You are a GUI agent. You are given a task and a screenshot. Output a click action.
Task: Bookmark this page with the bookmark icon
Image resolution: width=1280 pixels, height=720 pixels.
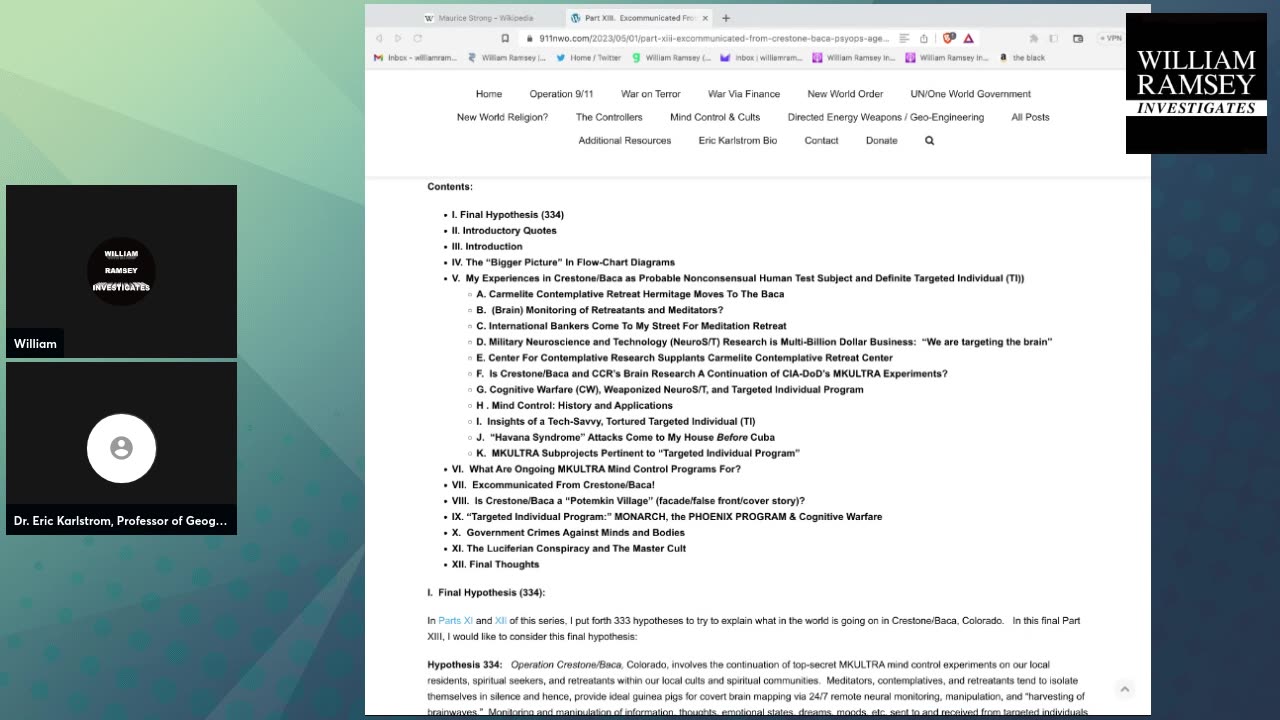tap(505, 38)
